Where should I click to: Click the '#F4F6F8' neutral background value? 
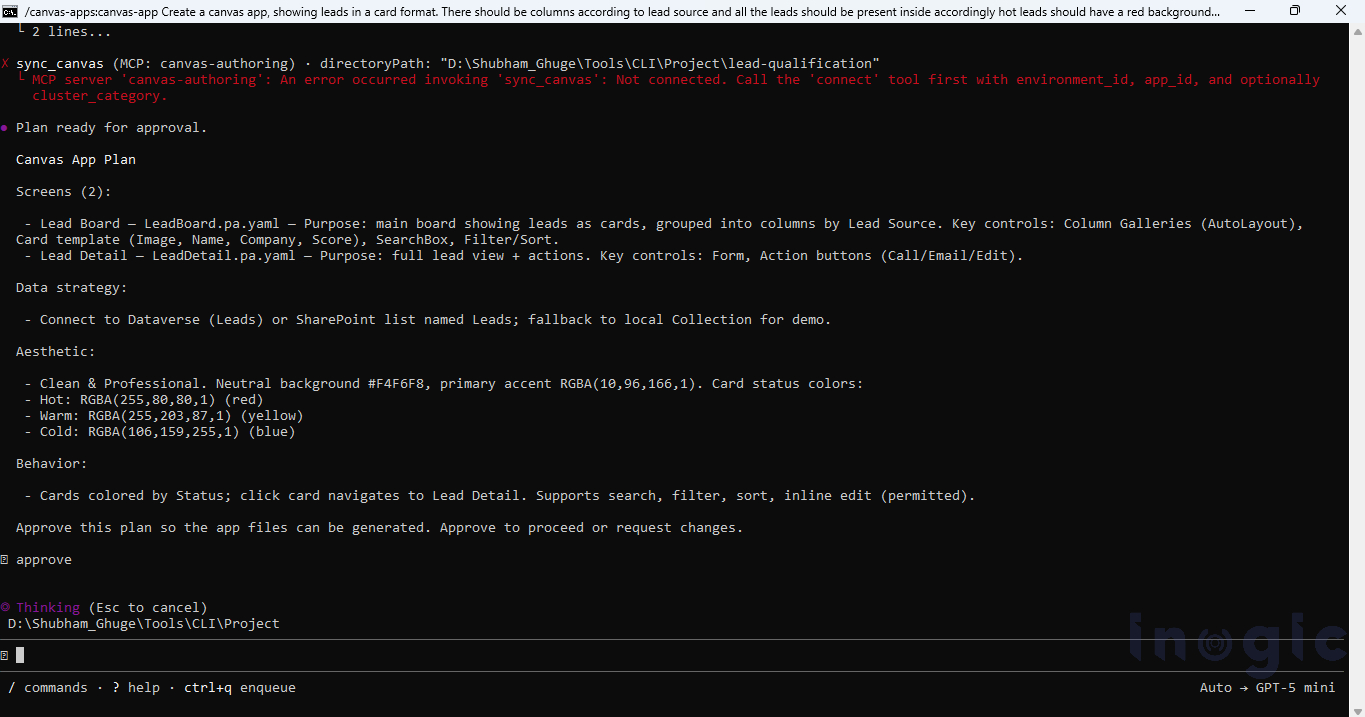[x=396, y=384]
